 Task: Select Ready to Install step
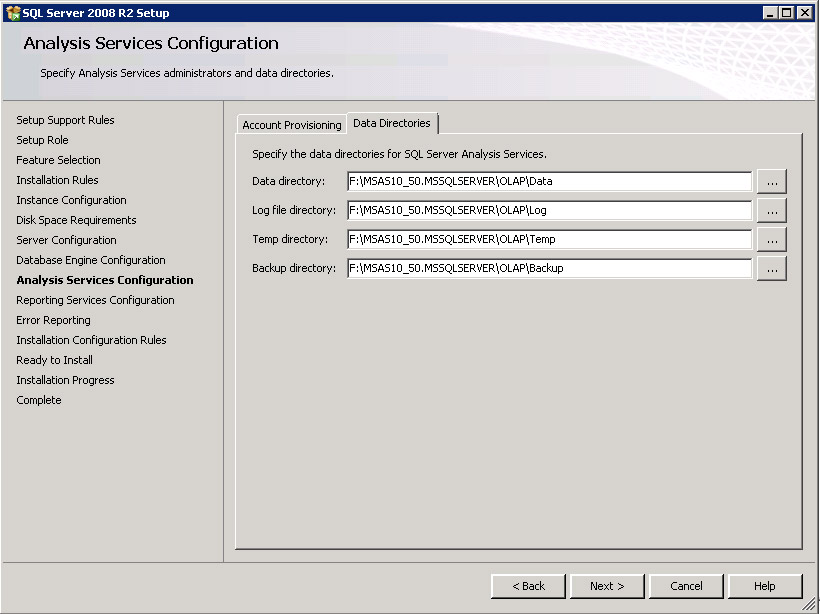54,360
